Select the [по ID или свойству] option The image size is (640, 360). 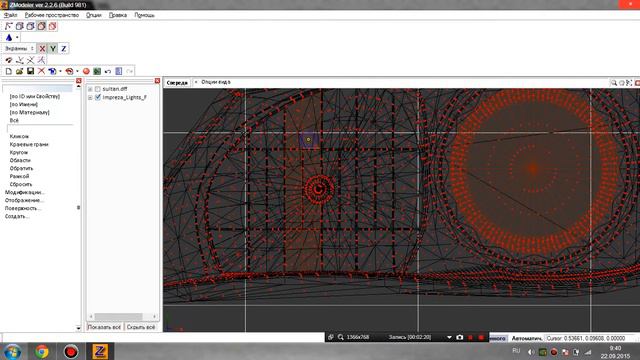pyautogui.click(x=35, y=96)
